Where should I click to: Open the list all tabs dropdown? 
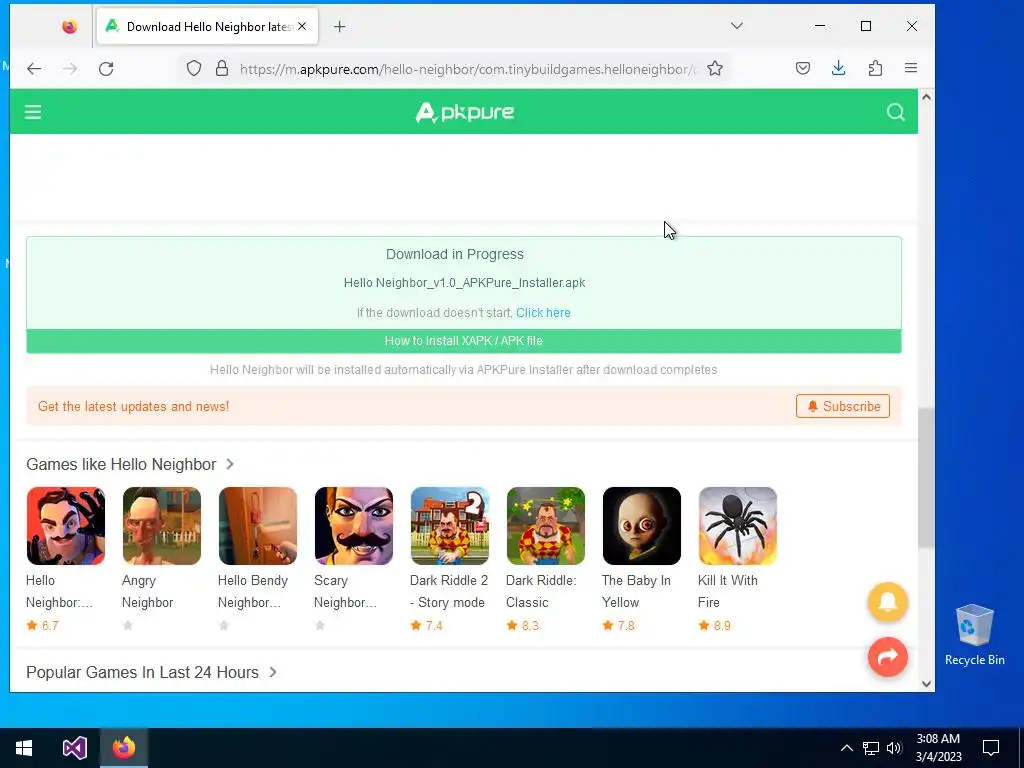tap(737, 26)
